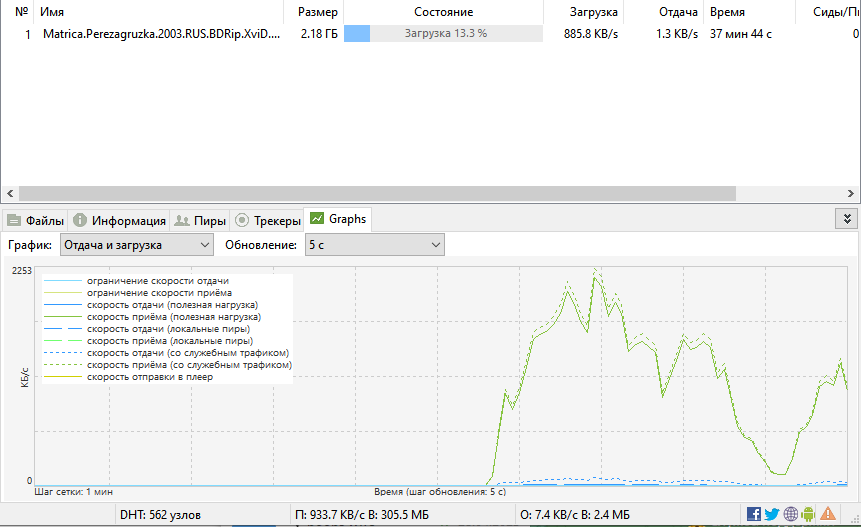Select the Graphs tab

(x=338, y=219)
